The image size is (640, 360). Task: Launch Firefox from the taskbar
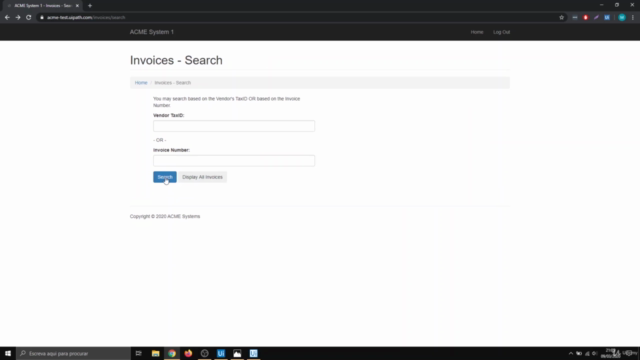(188, 353)
